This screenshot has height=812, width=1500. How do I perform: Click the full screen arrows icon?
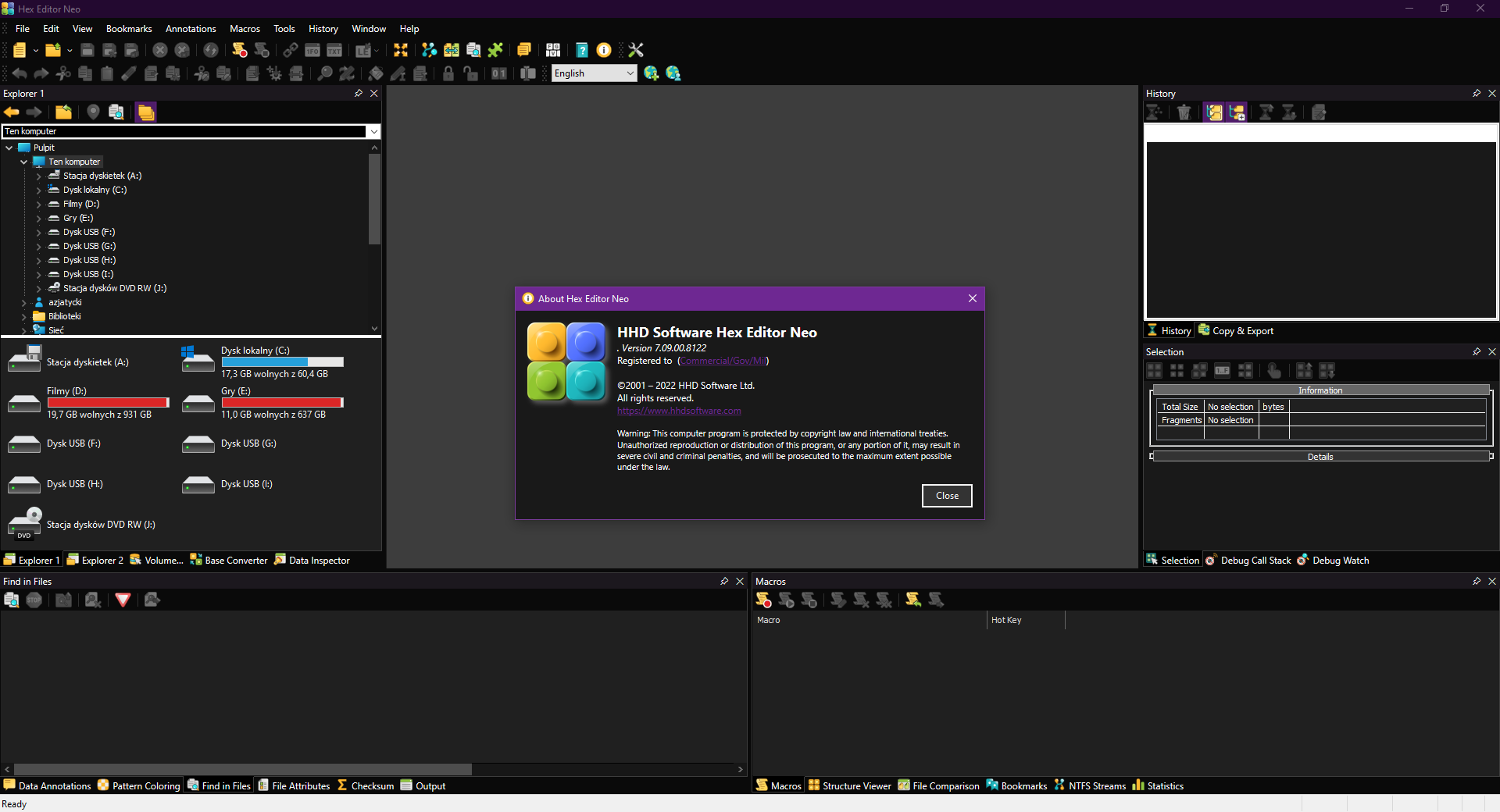point(401,50)
